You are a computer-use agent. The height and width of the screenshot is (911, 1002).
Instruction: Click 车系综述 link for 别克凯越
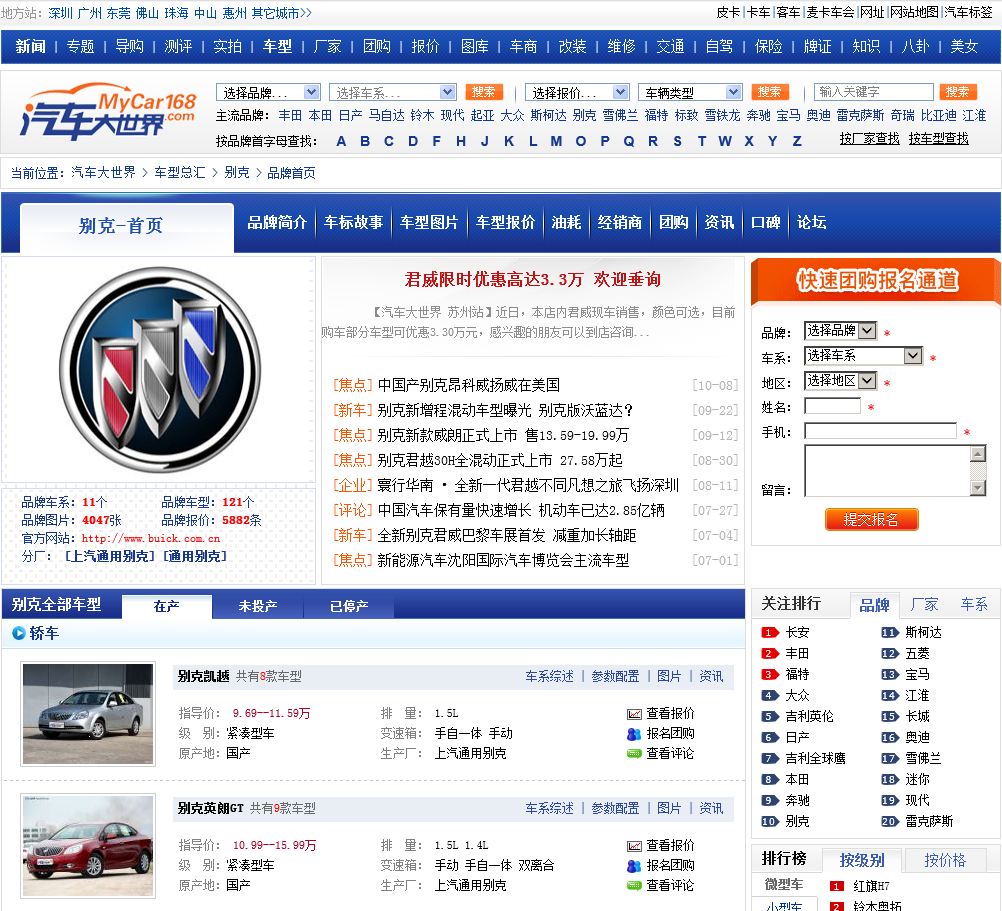pos(550,676)
